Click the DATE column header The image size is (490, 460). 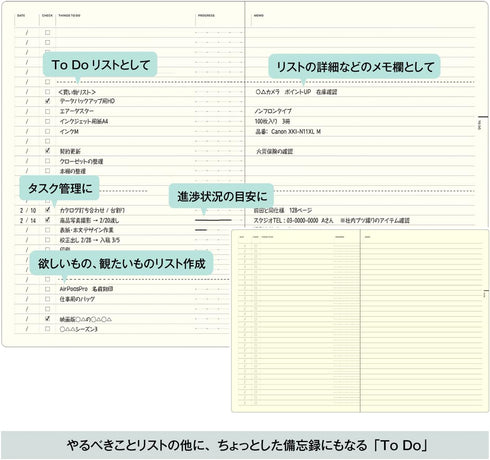point(21,16)
